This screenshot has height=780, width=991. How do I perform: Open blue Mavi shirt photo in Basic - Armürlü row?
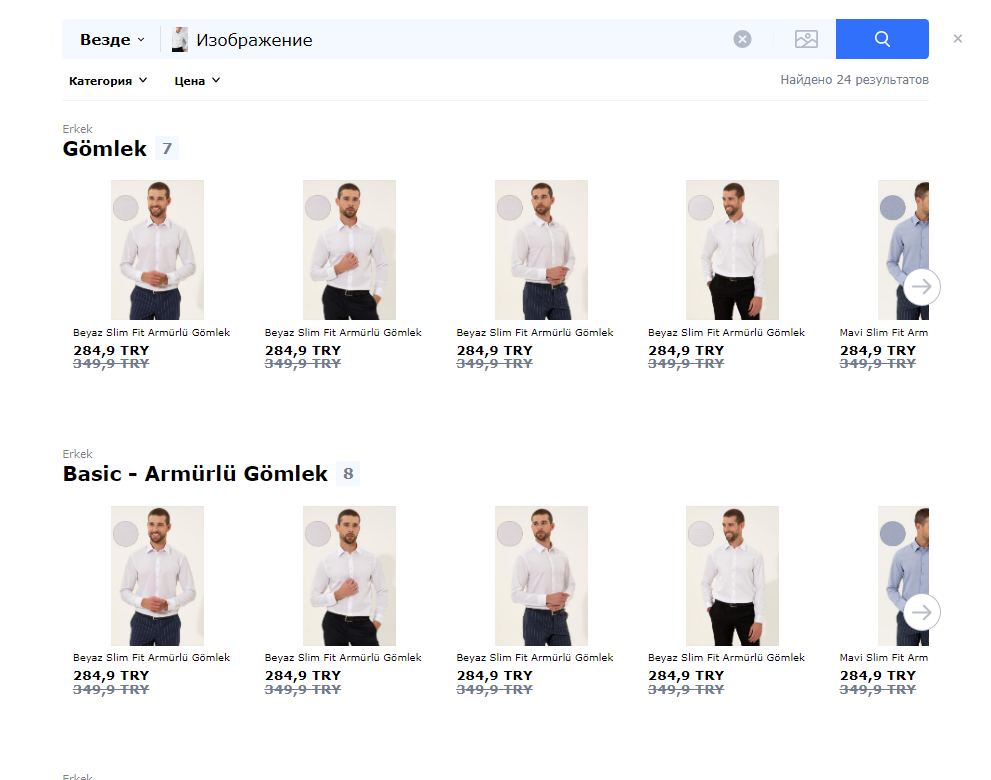point(903,575)
